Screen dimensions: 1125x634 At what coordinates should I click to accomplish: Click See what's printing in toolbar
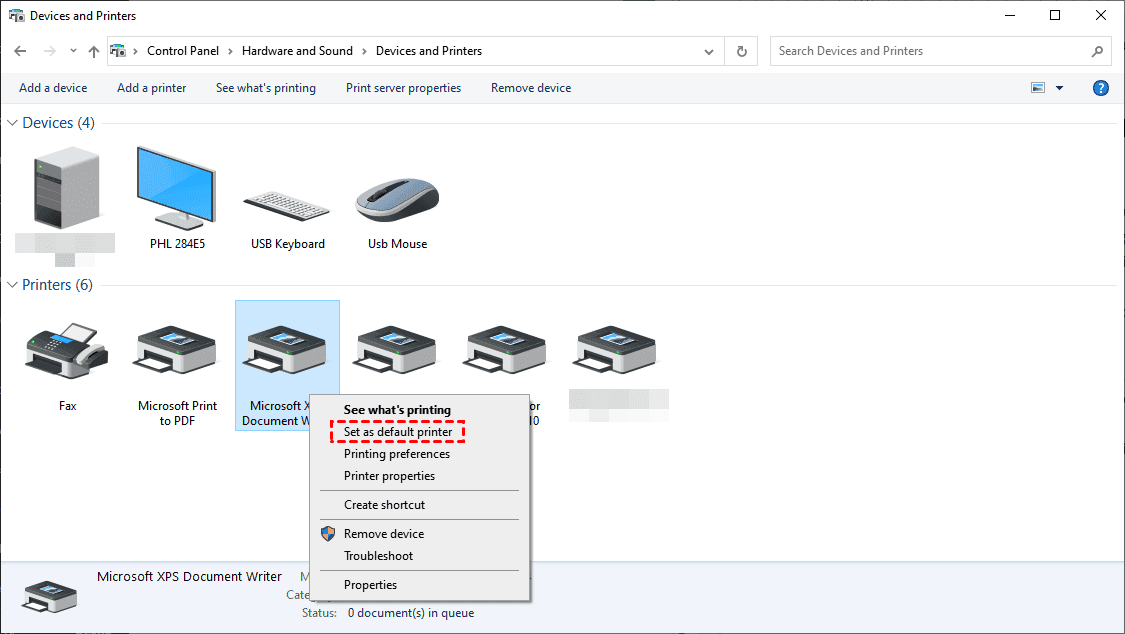265,88
